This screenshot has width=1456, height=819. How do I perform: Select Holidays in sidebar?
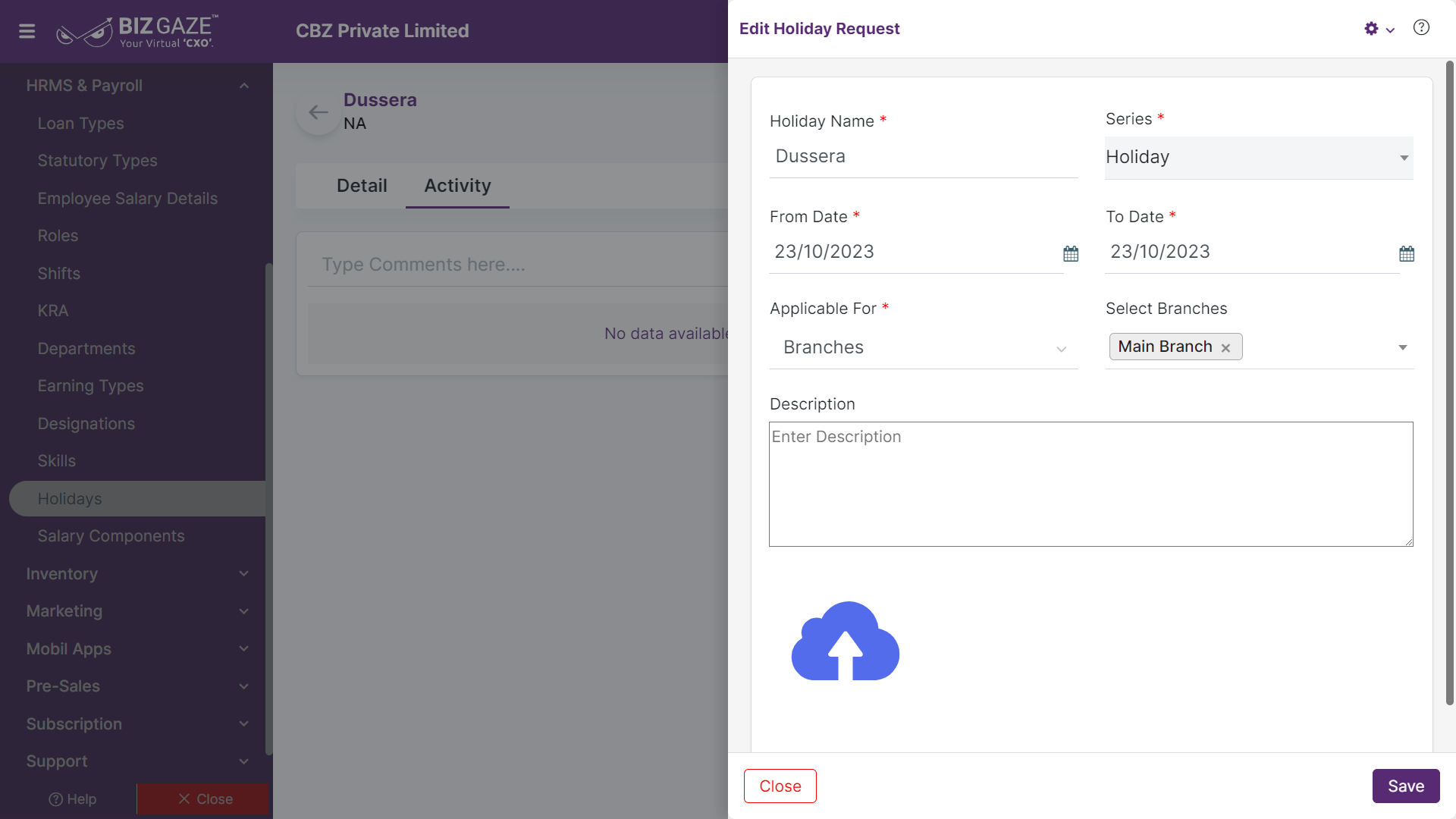pyautogui.click(x=137, y=499)
